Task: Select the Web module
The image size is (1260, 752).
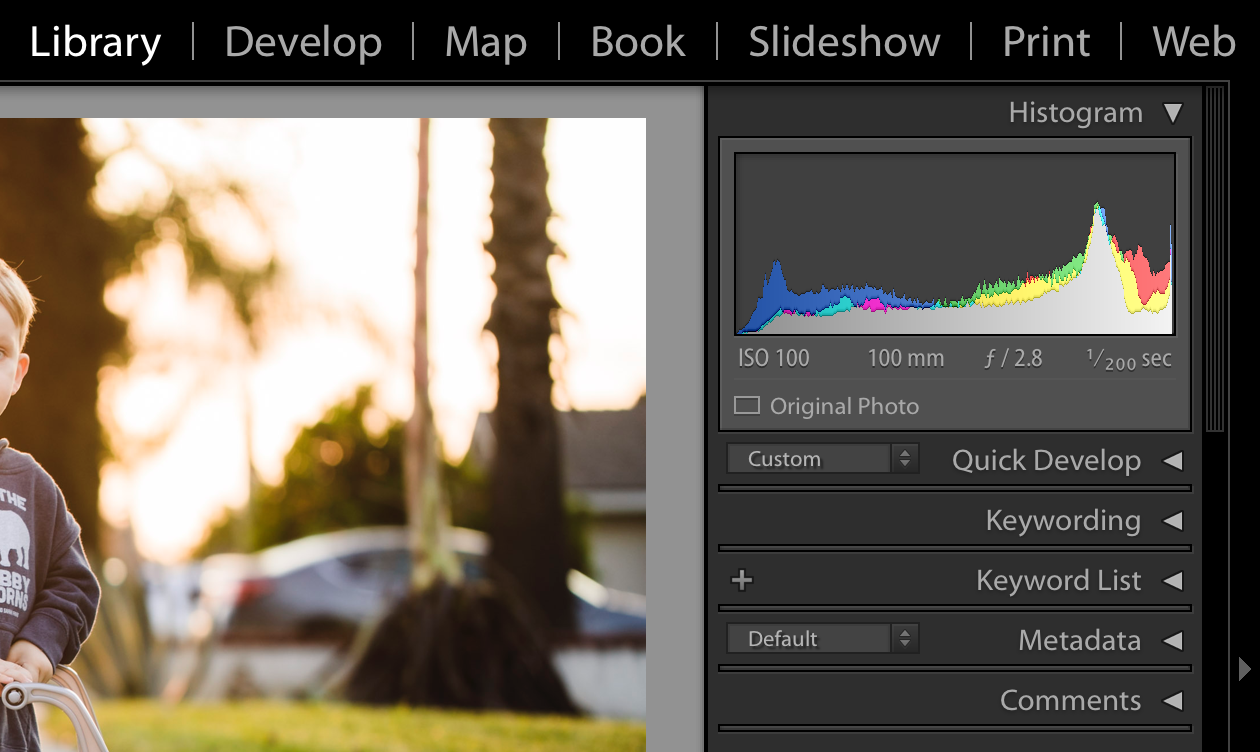Action: [x=1194, y=41]
